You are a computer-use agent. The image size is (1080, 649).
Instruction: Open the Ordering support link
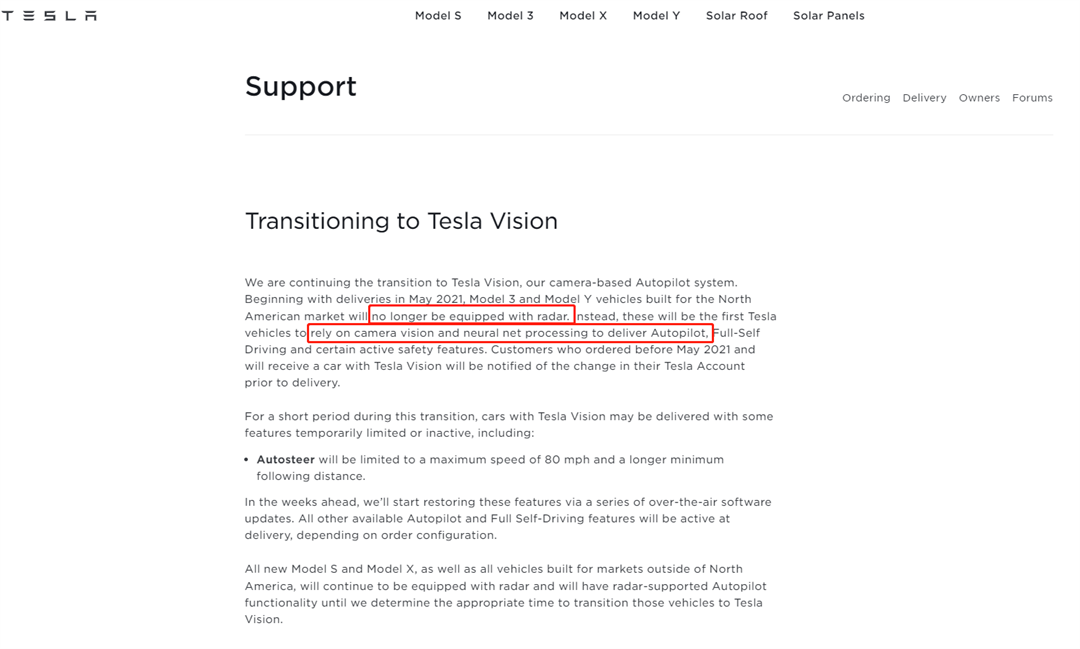[x=866, y=98]
